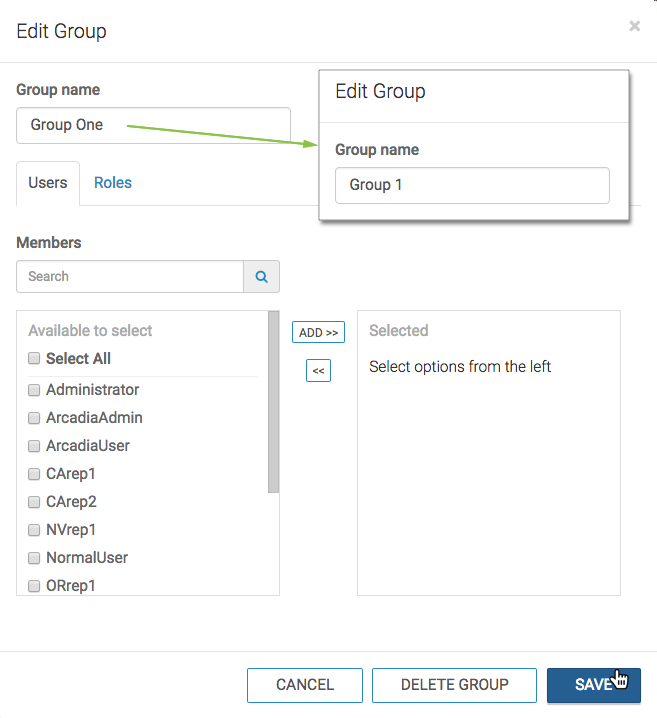Open the Users tab
657x718 pixels.
pyautogui.click(x=48, y=183)
